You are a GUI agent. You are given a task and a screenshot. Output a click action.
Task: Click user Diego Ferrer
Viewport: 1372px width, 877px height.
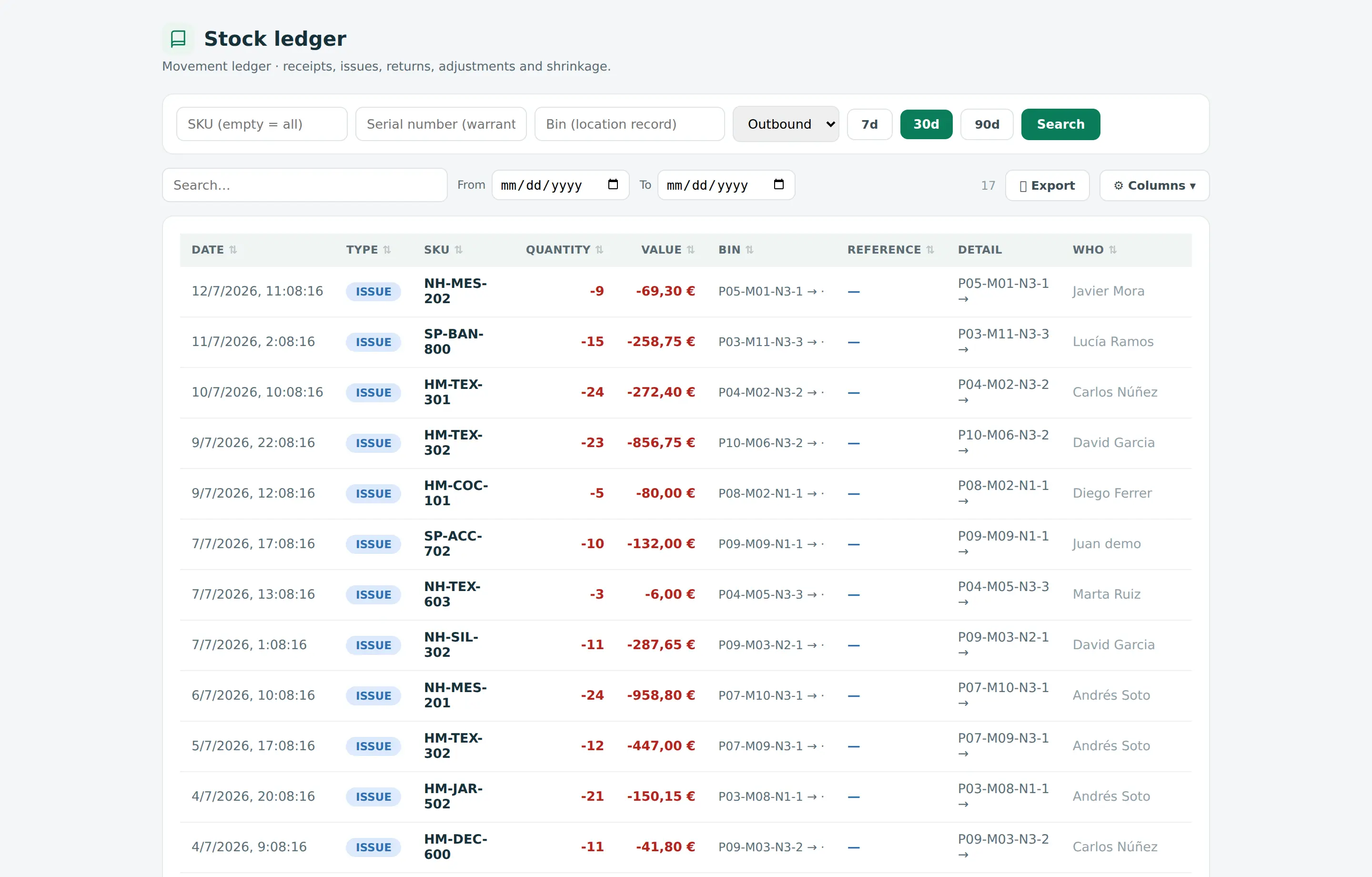point(1112,493)
